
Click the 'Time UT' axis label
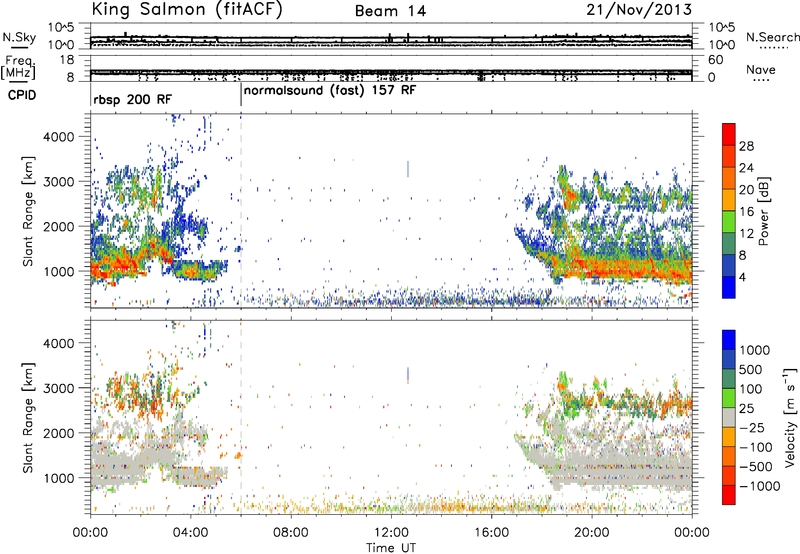391,548
